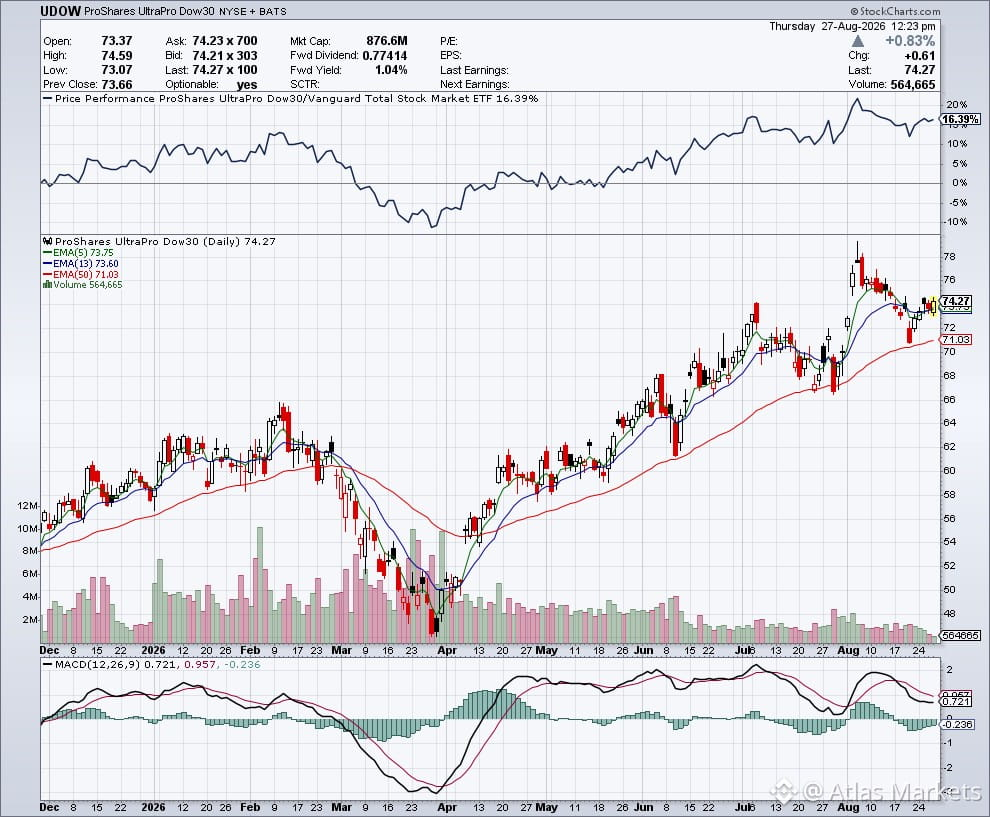Click the 'Next Earnings:' label
This screenshot has height=817, width=990.
click(475, 85)
